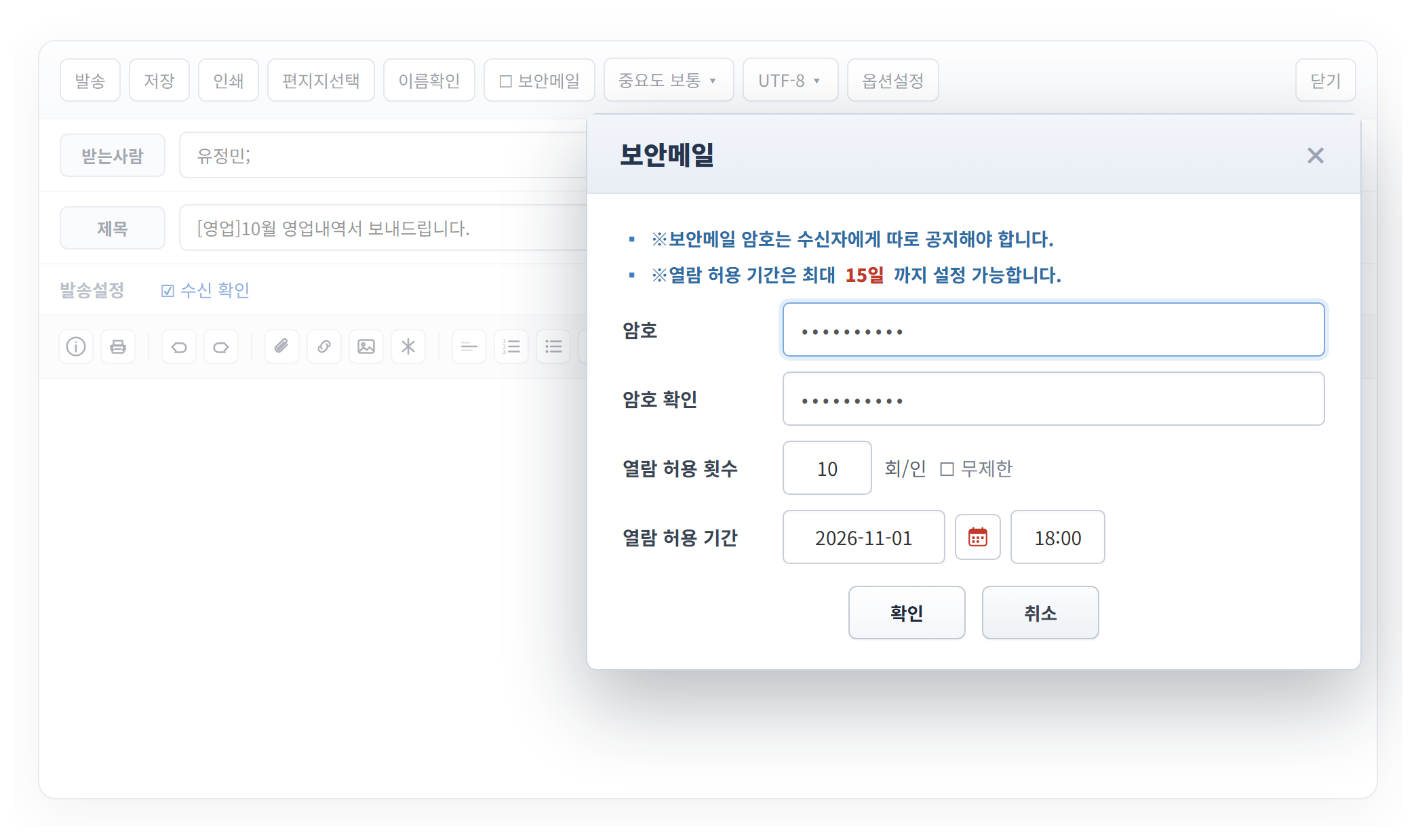1416x840 pixels.
Task: Click the subject field with [영업]10월 text
Action: click(383, 228)
